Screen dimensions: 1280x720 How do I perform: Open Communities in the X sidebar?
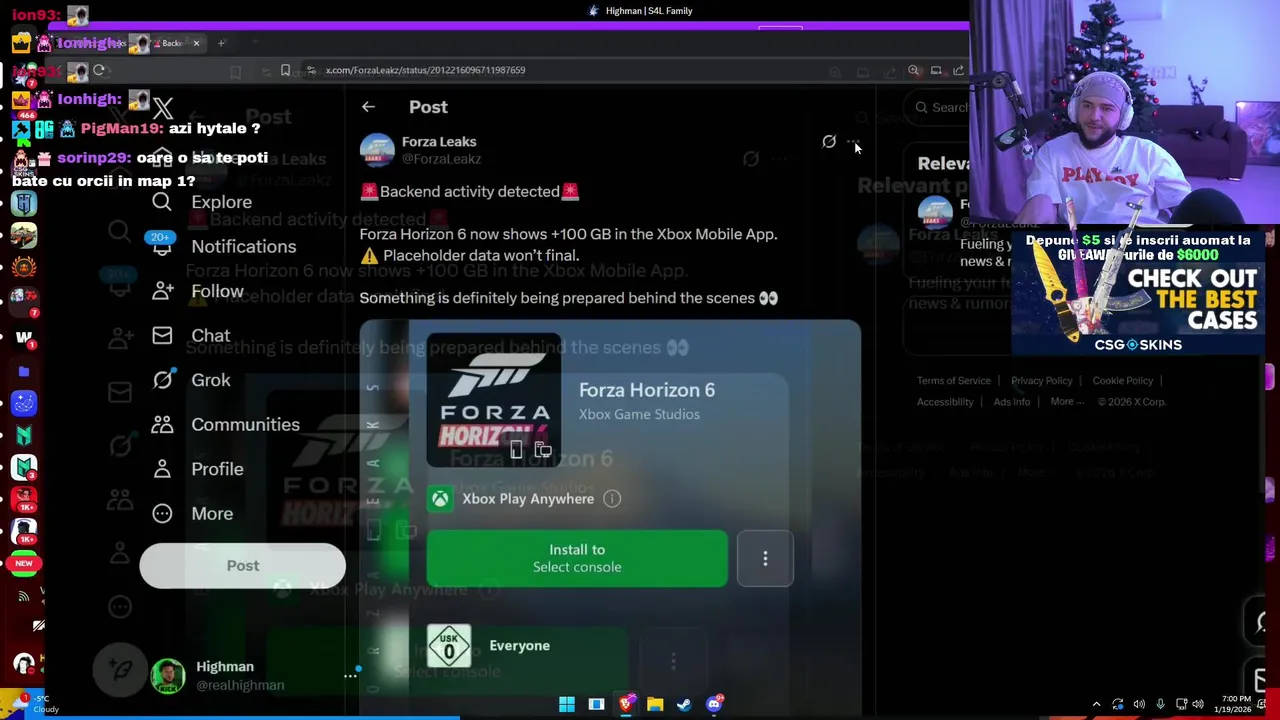pyautogui.click(x=245, y=425)
